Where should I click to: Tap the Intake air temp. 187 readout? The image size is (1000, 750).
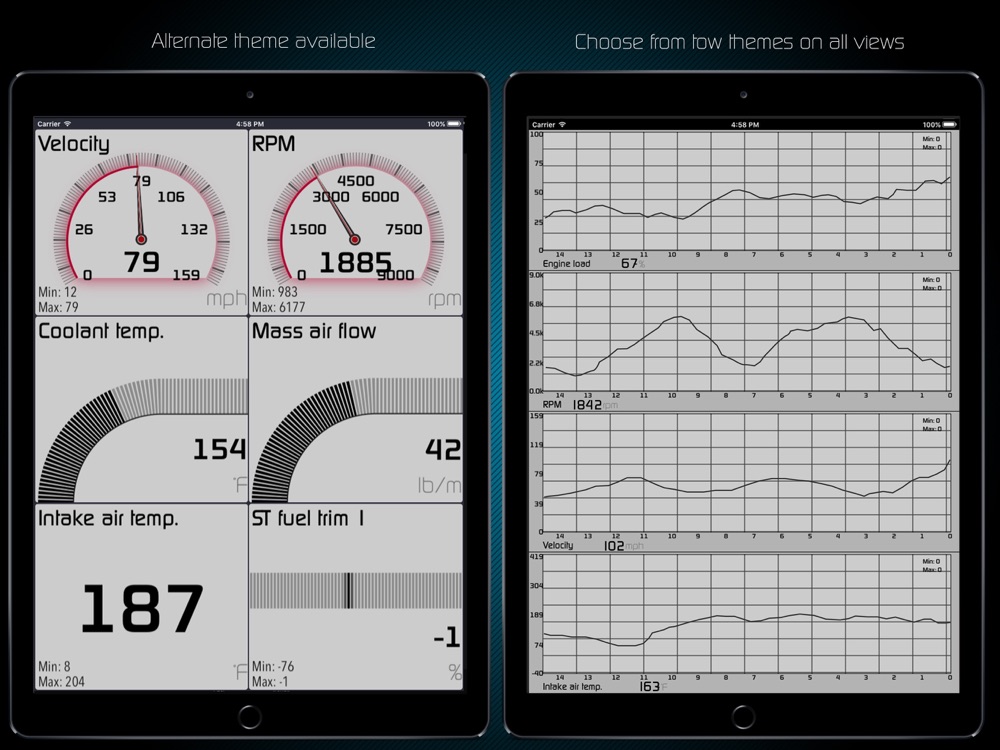point(142,609)
